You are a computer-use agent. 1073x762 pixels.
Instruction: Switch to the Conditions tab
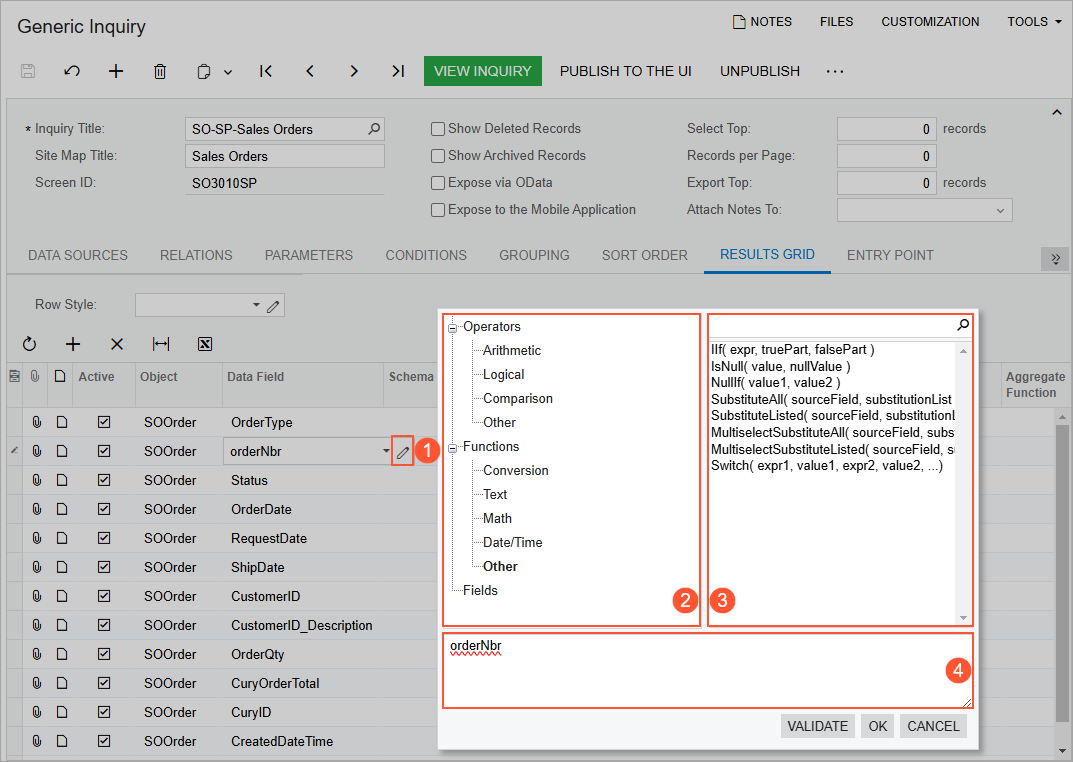point(426,255)
